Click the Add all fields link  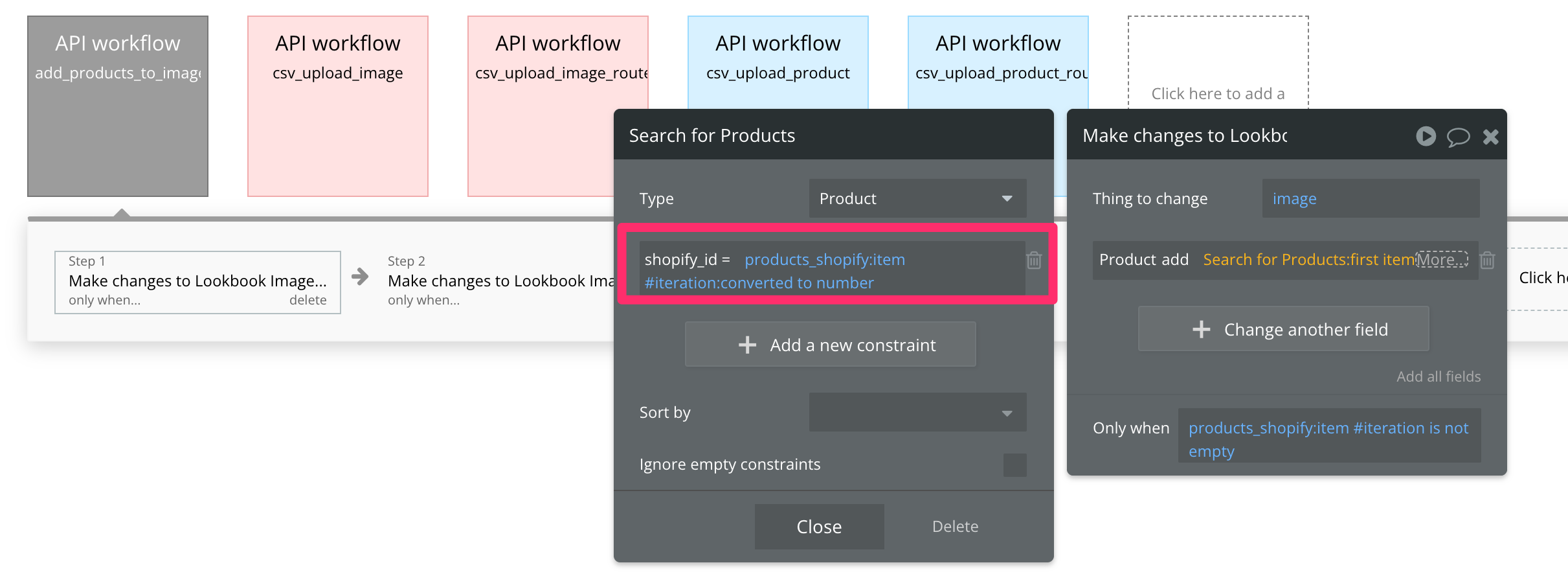[x=1438, y=376]
